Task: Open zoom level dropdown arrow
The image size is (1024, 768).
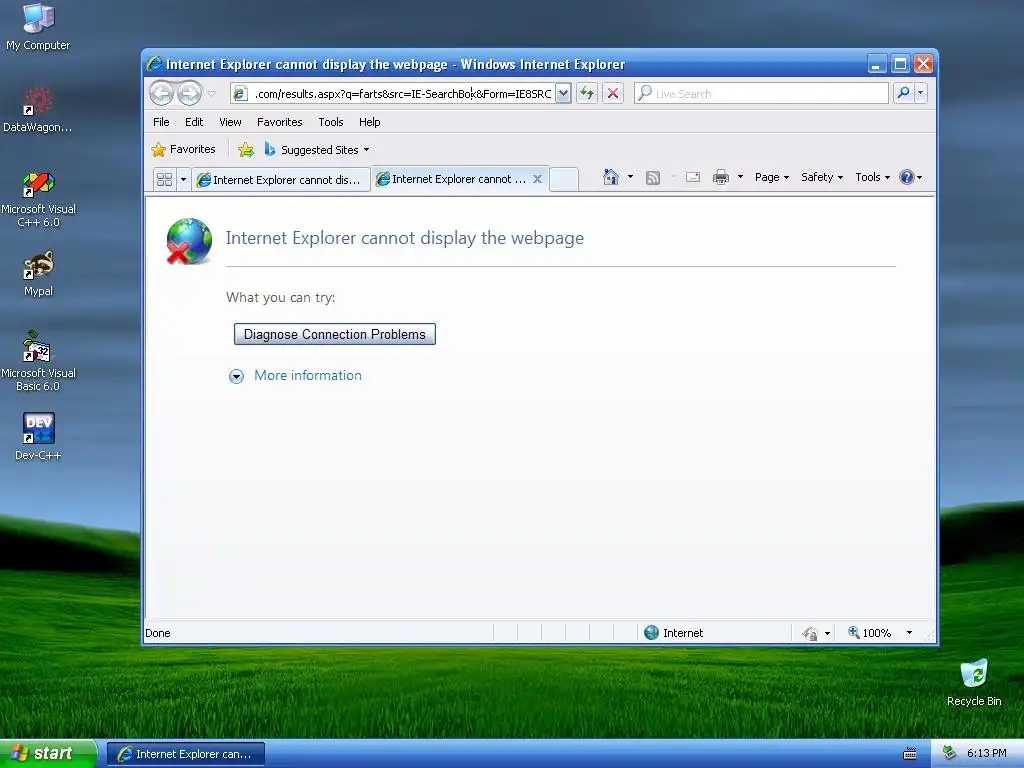Action: click(x=909, y=633)
